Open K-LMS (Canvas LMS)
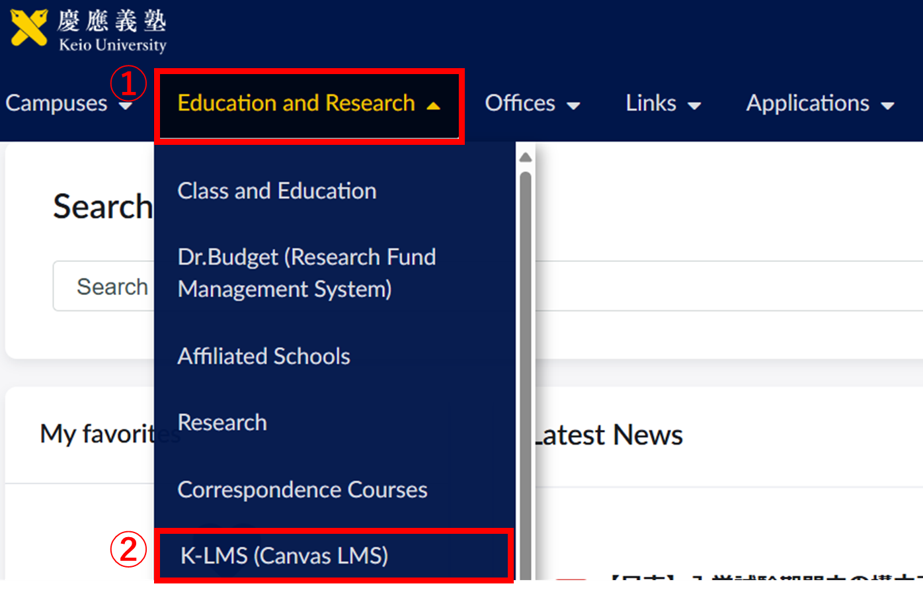This screenshot has height=598, width=923. pos(284,555)
